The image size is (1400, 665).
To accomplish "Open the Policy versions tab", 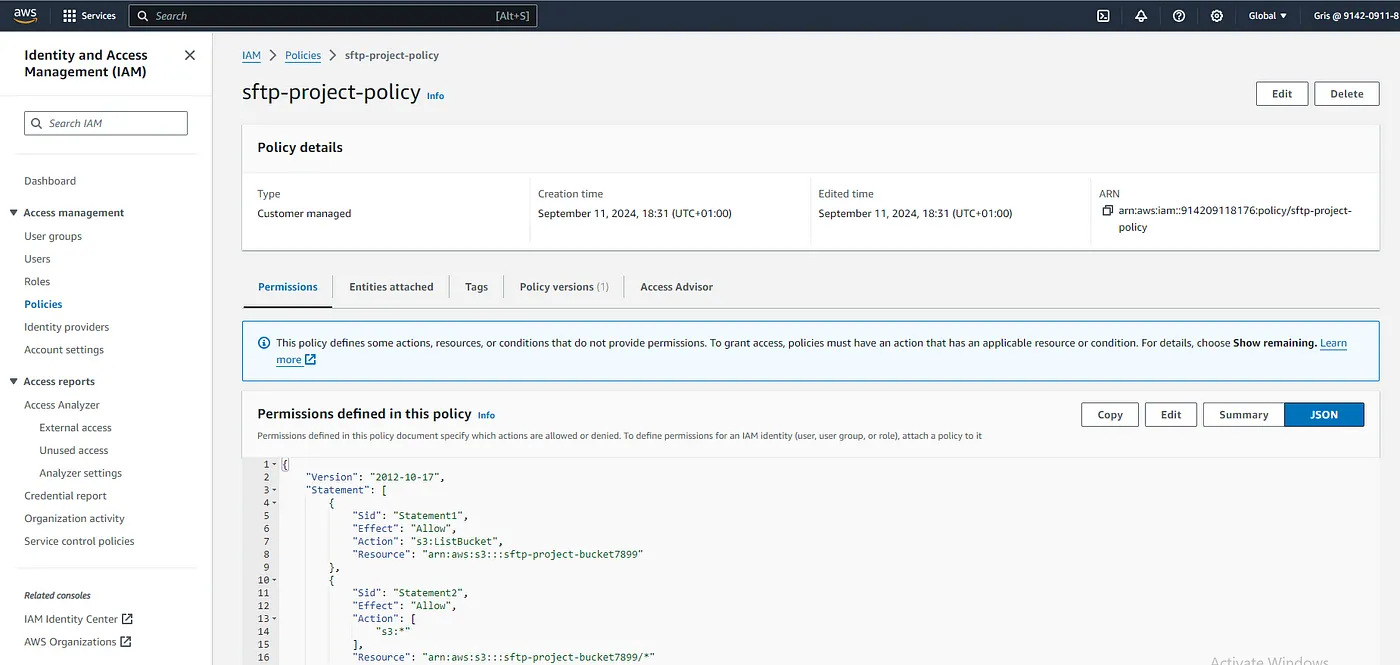I will (564, 287).
